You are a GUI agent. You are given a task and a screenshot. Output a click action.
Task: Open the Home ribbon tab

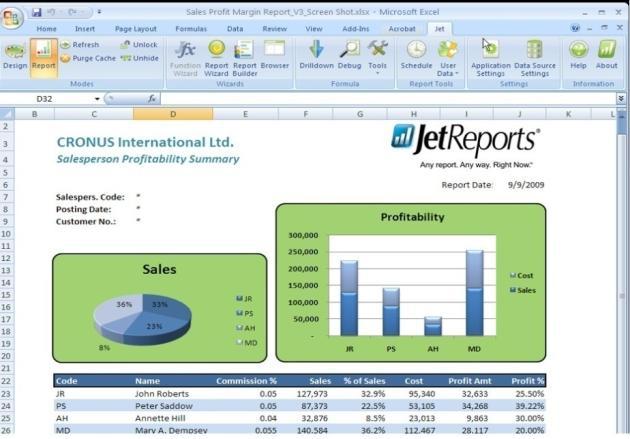click(x=47, y=29)
